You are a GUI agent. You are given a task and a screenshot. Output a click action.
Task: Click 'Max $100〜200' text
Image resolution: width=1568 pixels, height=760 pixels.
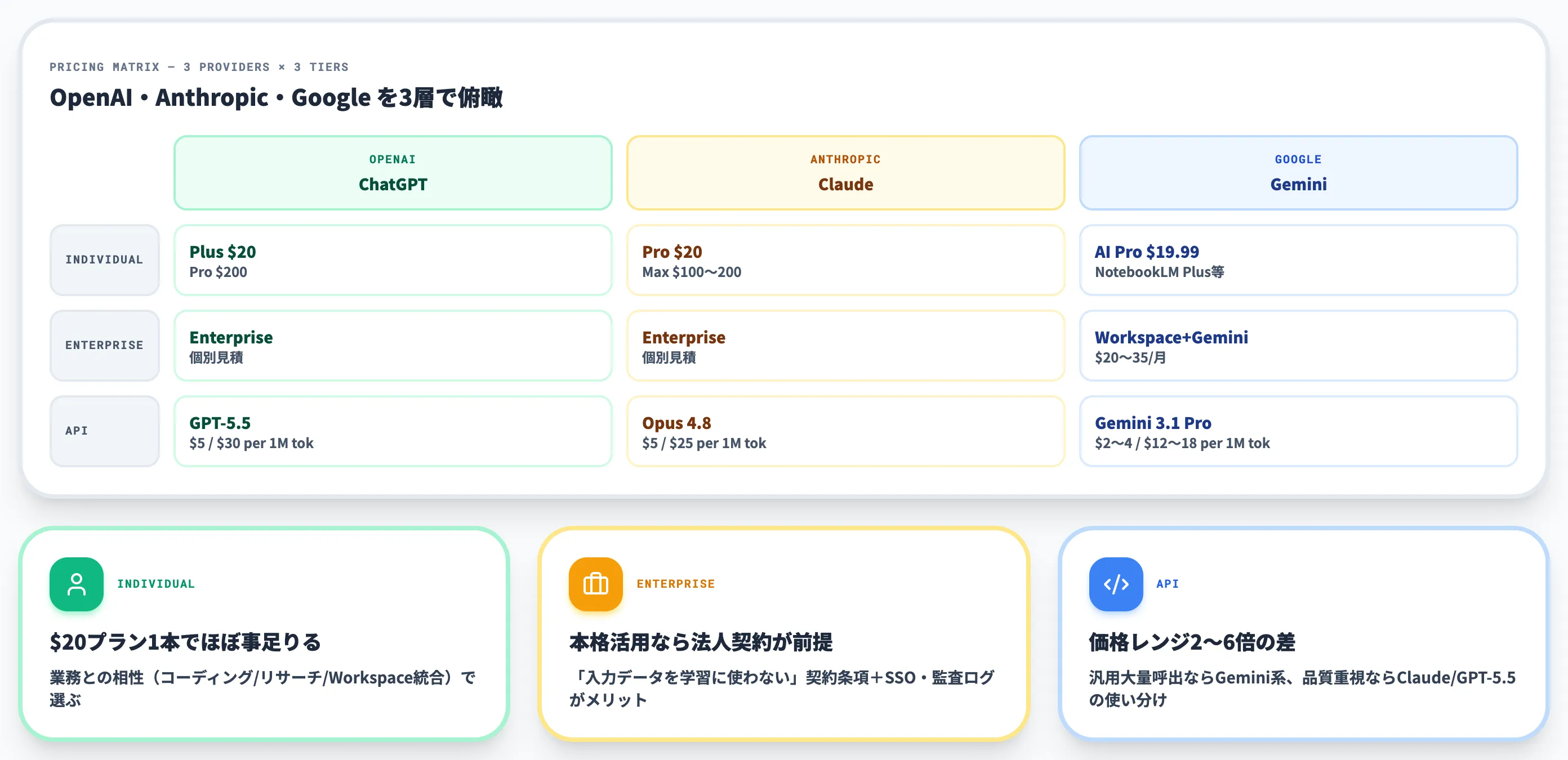click(x=692, y=272)
